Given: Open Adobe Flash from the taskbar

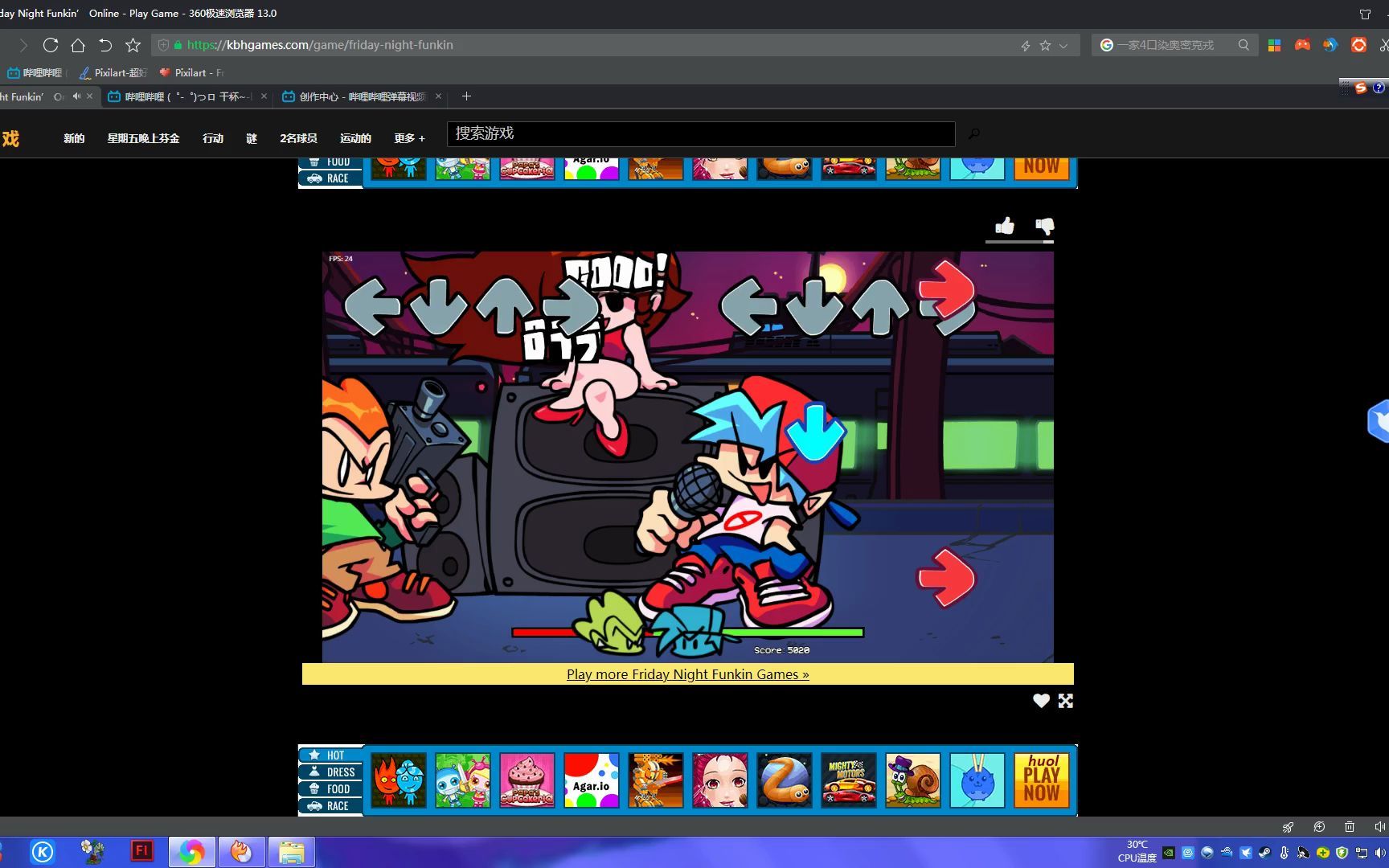Looking at the screenshot, I should [x=141, y=851].
